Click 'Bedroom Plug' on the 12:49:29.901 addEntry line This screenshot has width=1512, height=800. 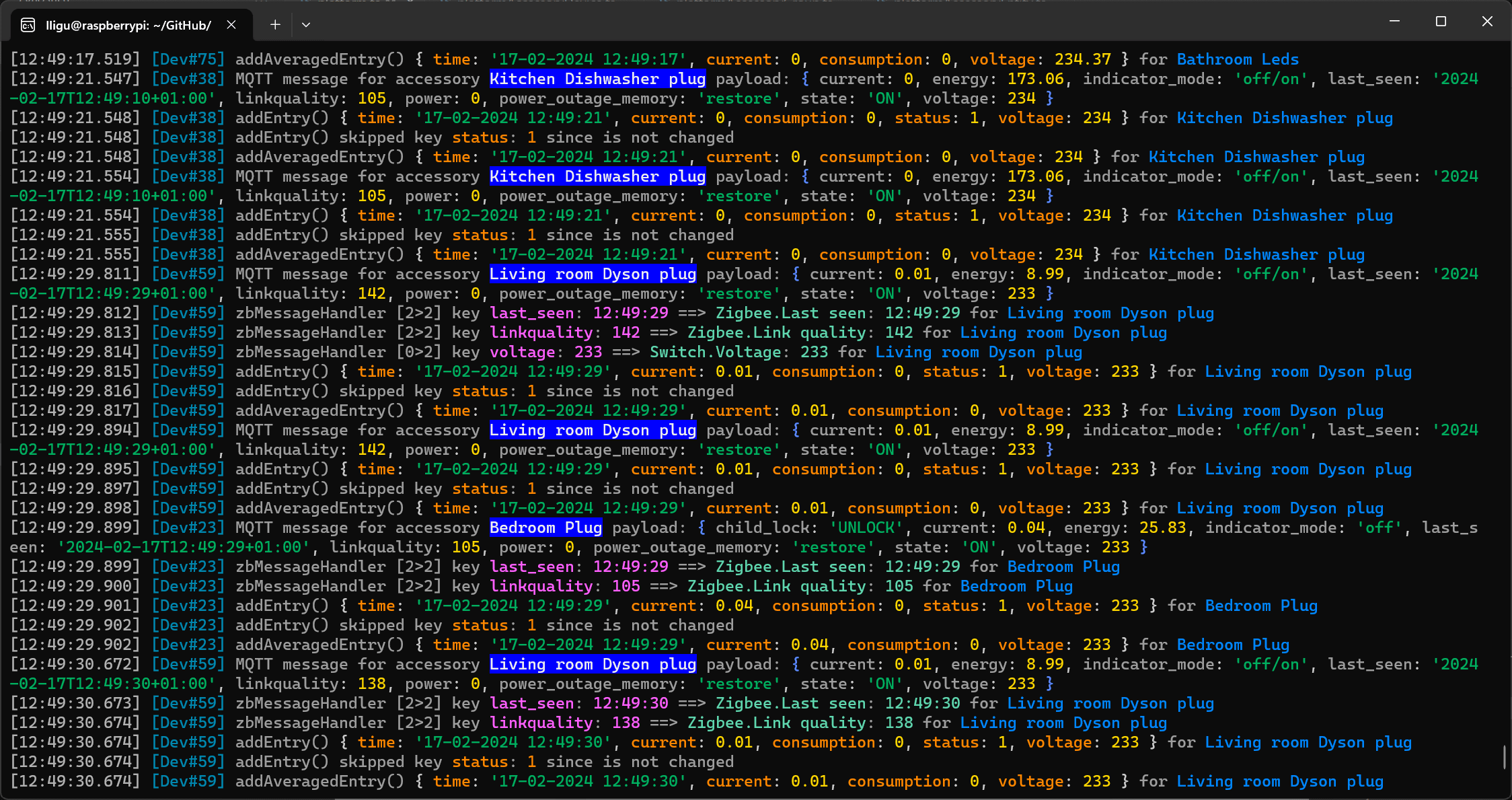[x=1261, y=606]
